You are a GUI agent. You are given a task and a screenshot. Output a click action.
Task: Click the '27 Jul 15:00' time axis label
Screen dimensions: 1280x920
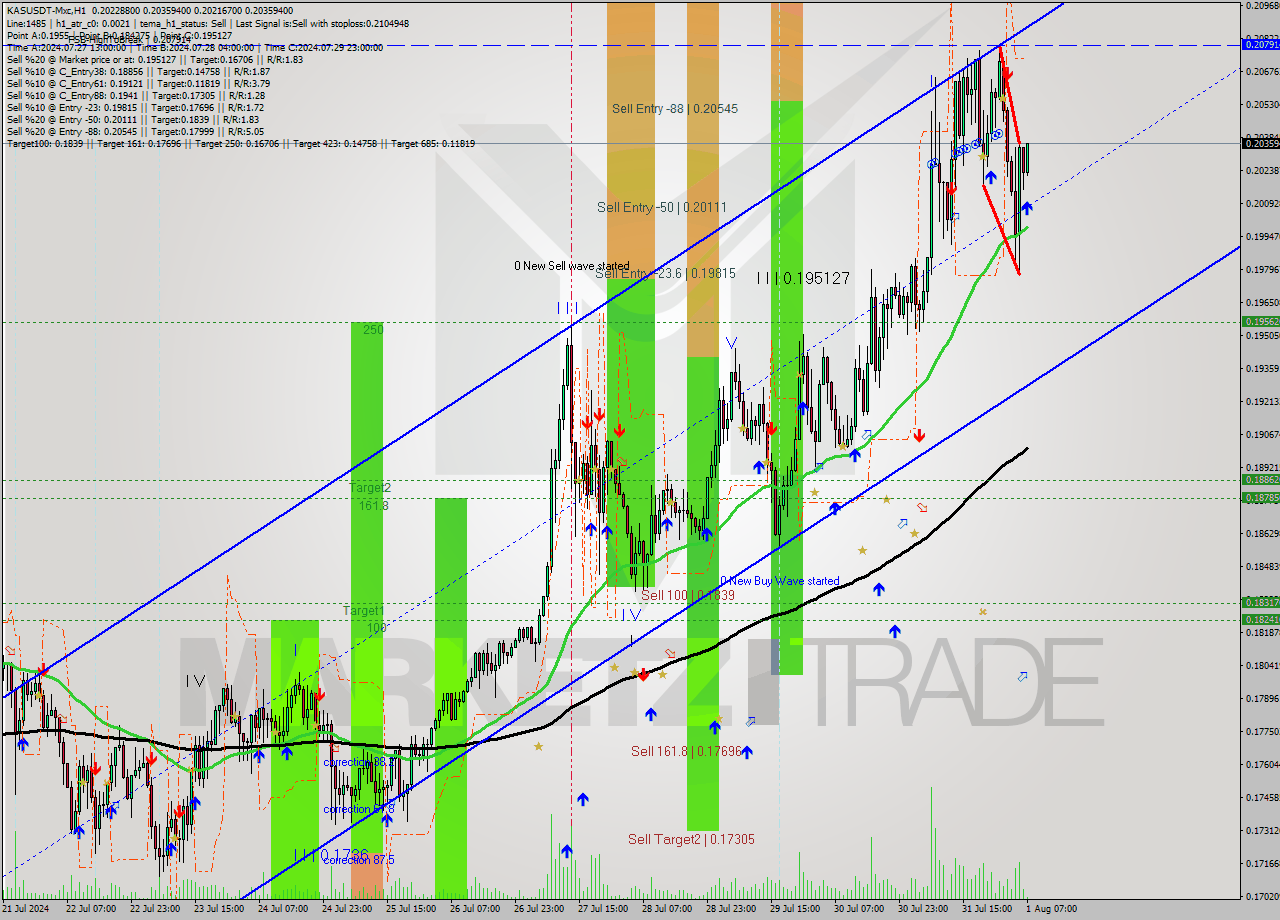pos(603,909)
